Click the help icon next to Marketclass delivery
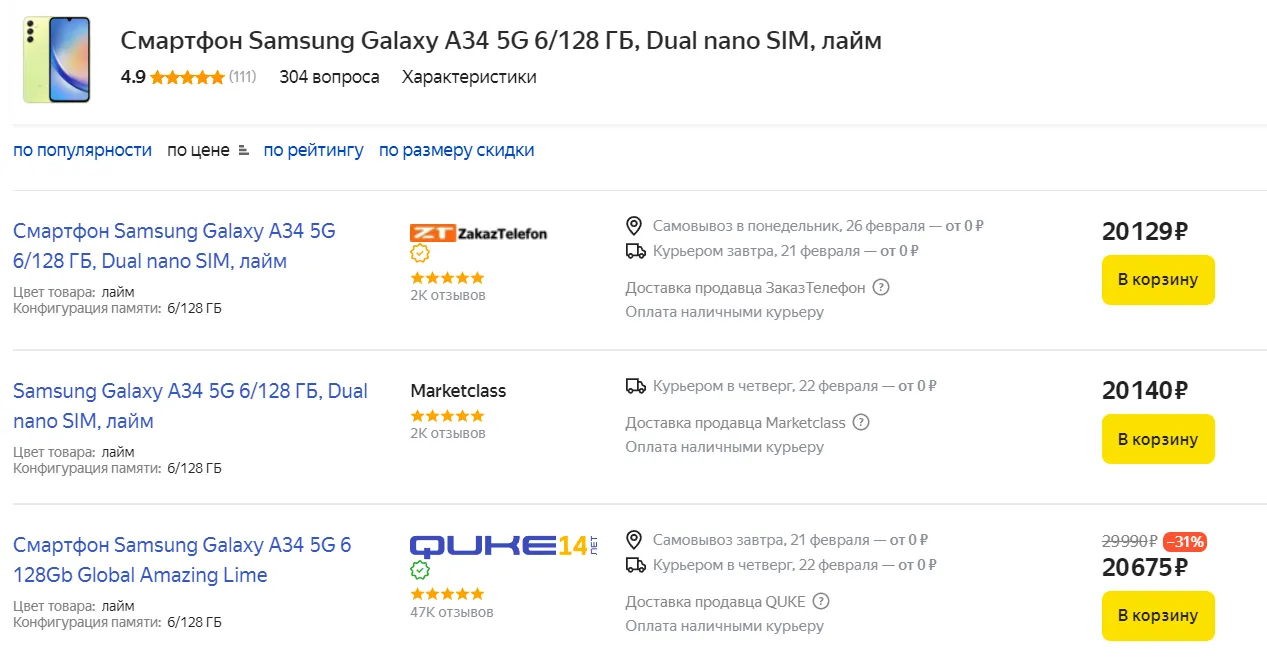This screenshot has width=1267, height=659. point(861,422)
